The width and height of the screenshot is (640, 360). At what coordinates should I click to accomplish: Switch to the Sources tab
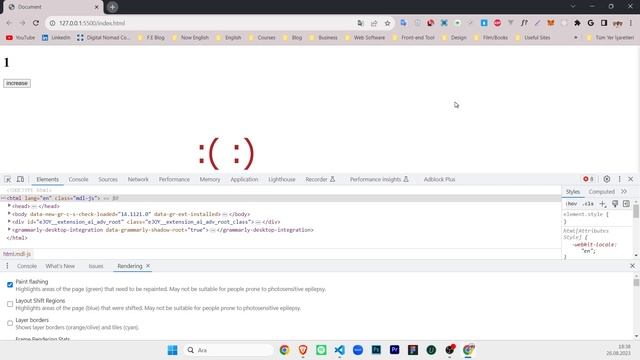pyautogui.click(x=108, y=179)
